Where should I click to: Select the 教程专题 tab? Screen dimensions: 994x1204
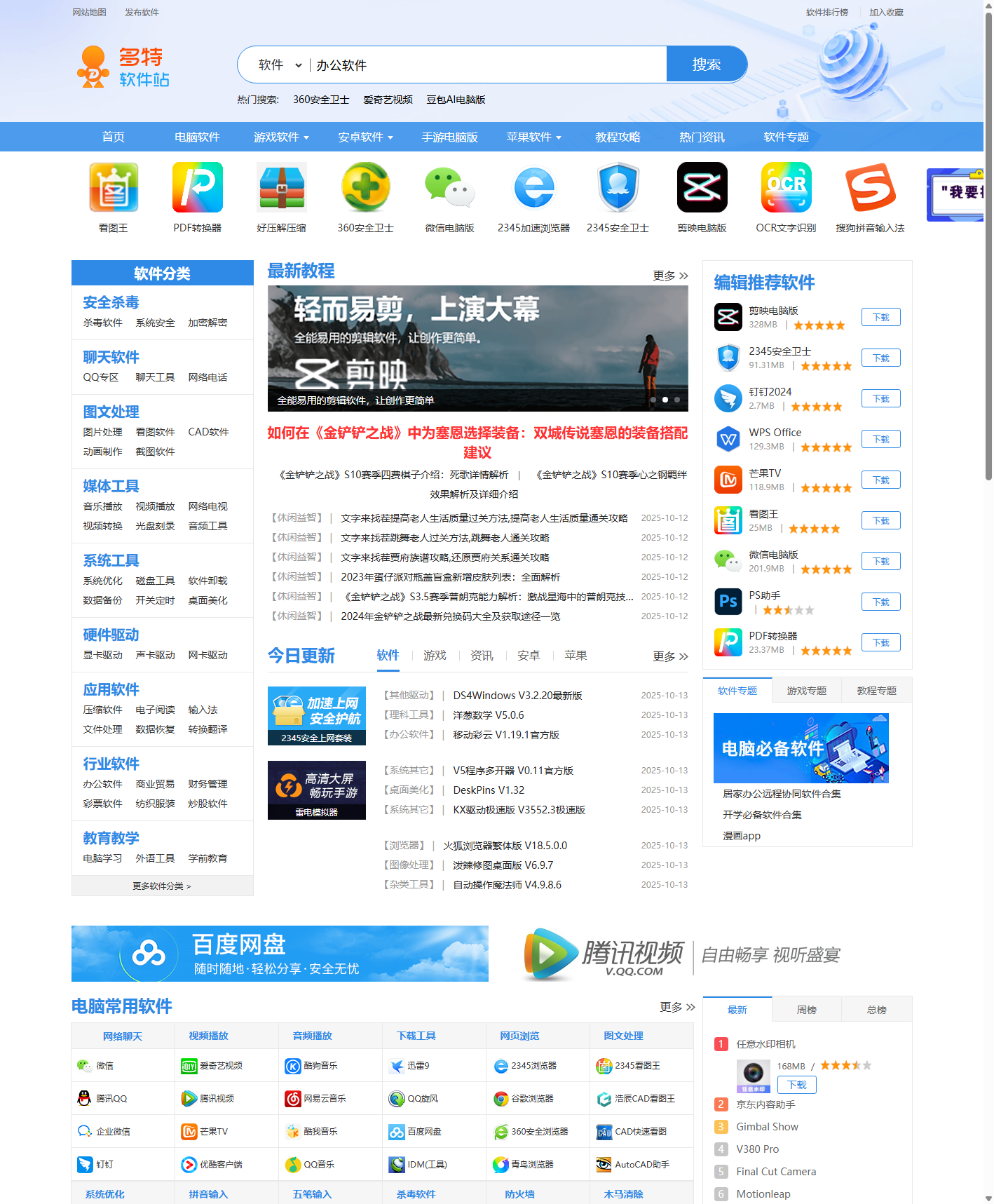click(877, 690)
